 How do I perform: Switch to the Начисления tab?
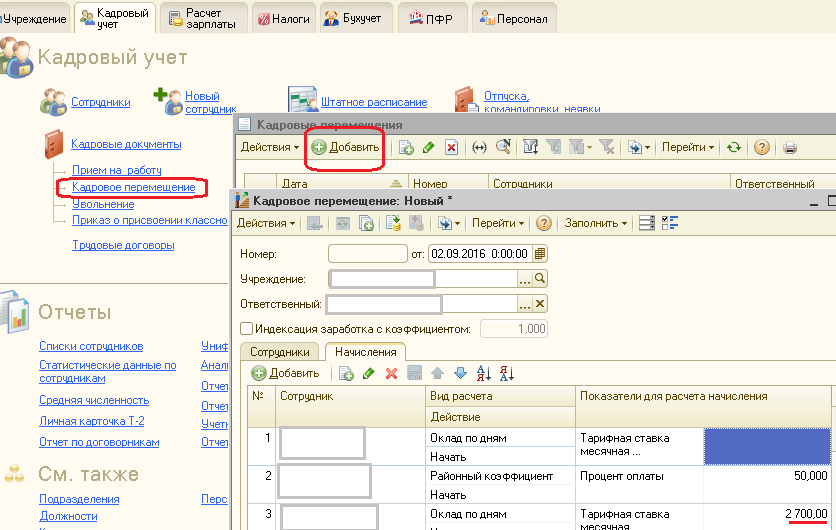click(365, 352)
